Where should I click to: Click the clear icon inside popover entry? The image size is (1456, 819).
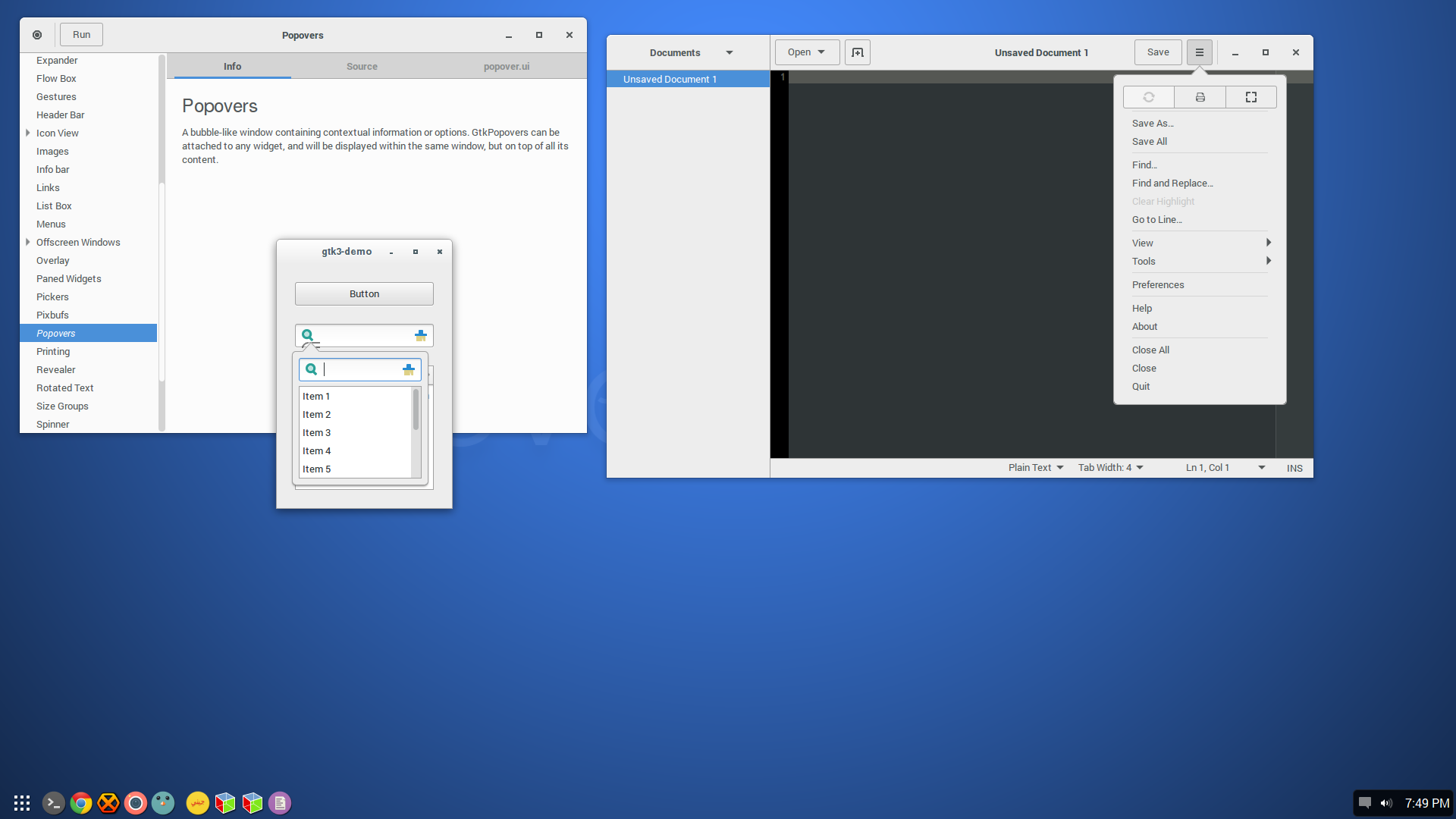pyautogui.click(x=409, y=369)
